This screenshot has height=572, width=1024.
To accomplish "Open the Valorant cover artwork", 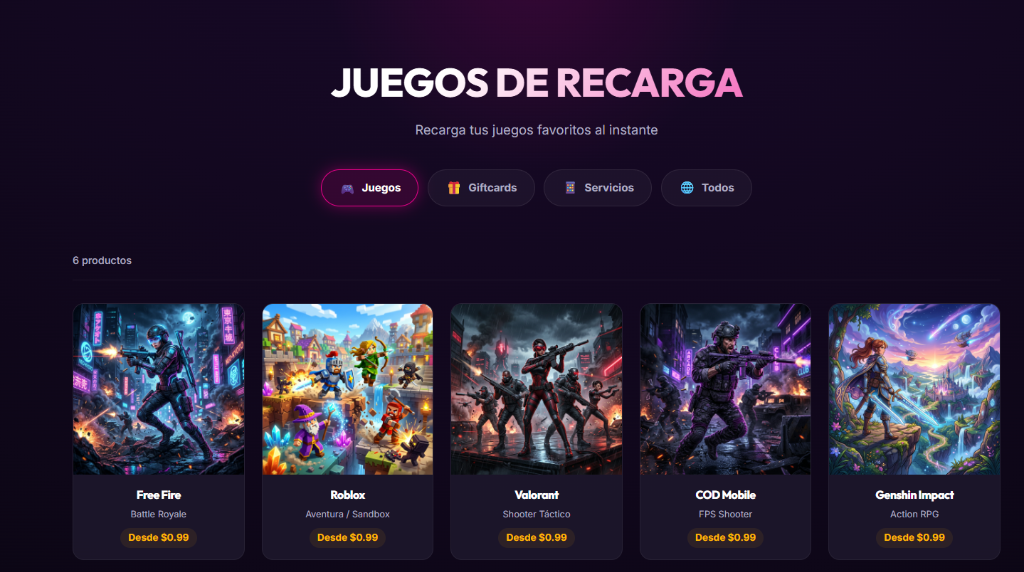I will tap(536, 389).
